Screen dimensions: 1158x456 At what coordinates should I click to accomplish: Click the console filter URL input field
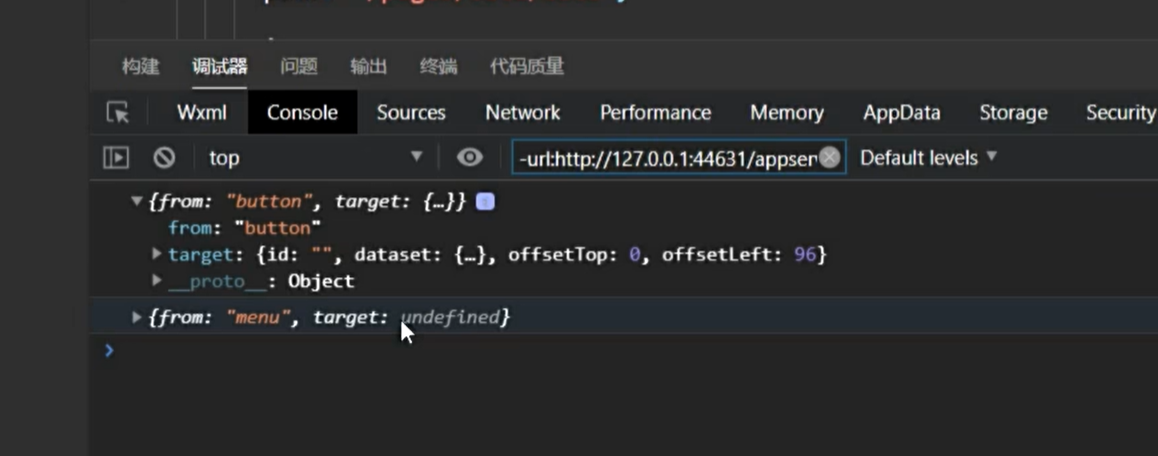[x=665, y=158]
